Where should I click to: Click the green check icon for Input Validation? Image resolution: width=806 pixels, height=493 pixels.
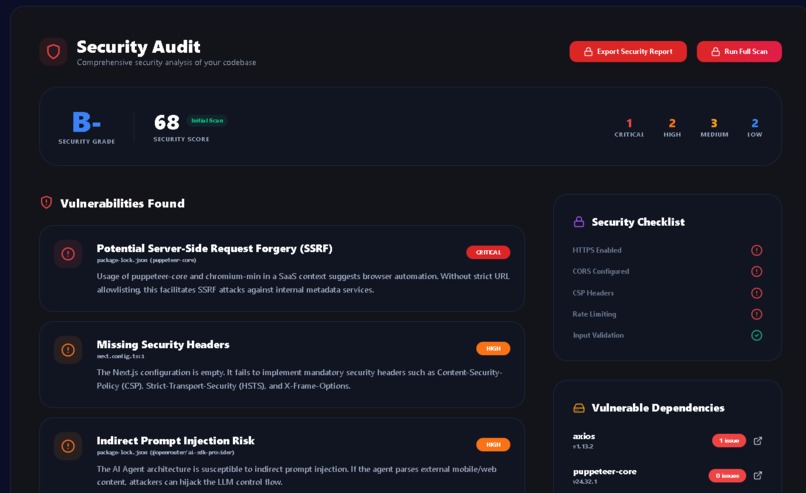coord(756,335)
